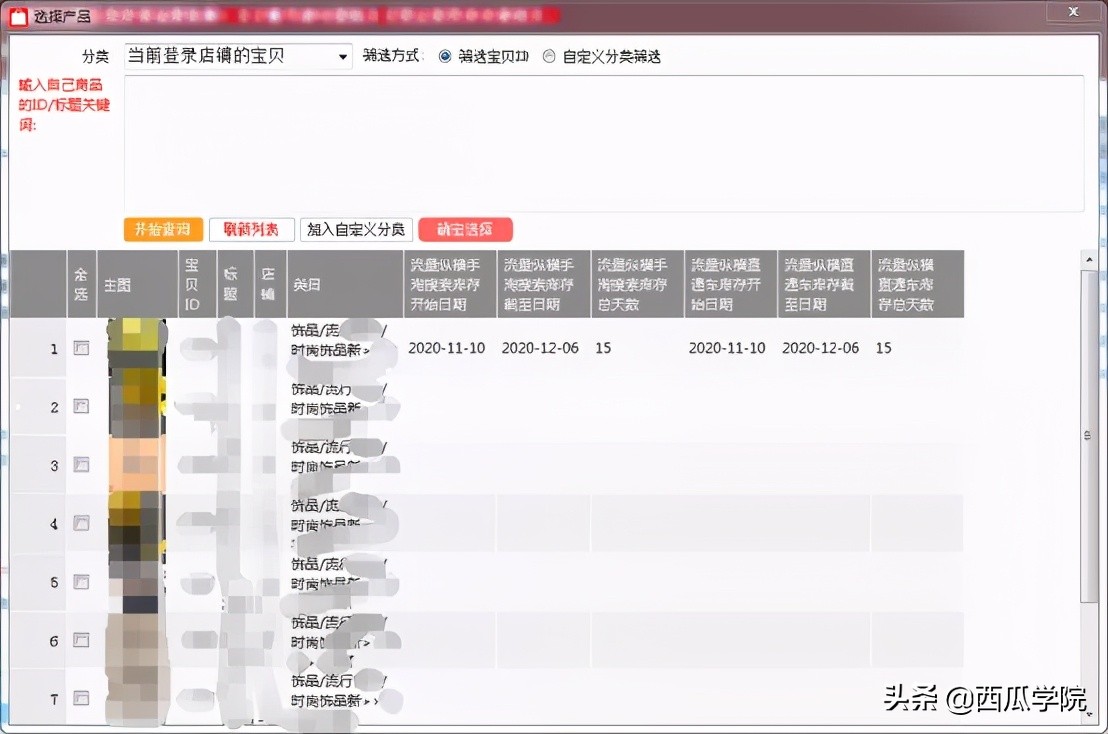Click the table's vertical scrollbar thumb
Viewport: 1108px width, 734px height.
1088,436
